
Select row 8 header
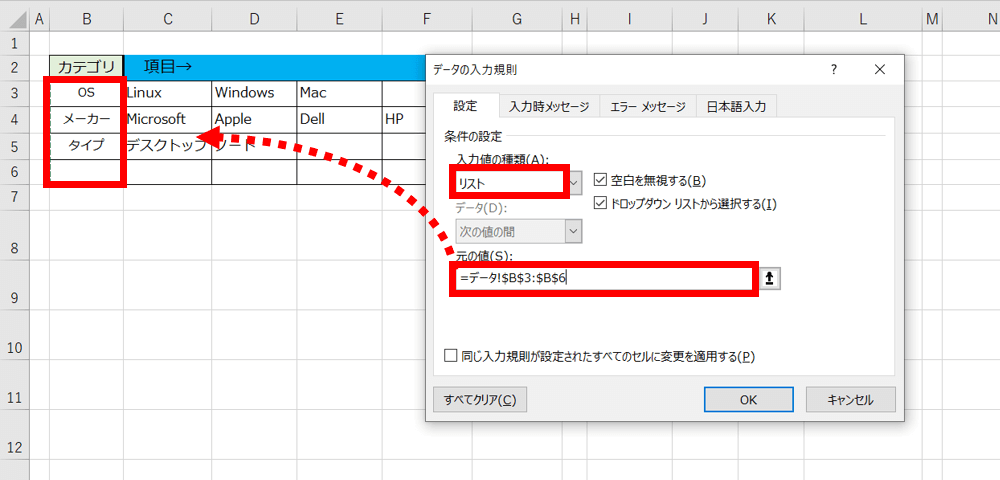tap(14, 247)
